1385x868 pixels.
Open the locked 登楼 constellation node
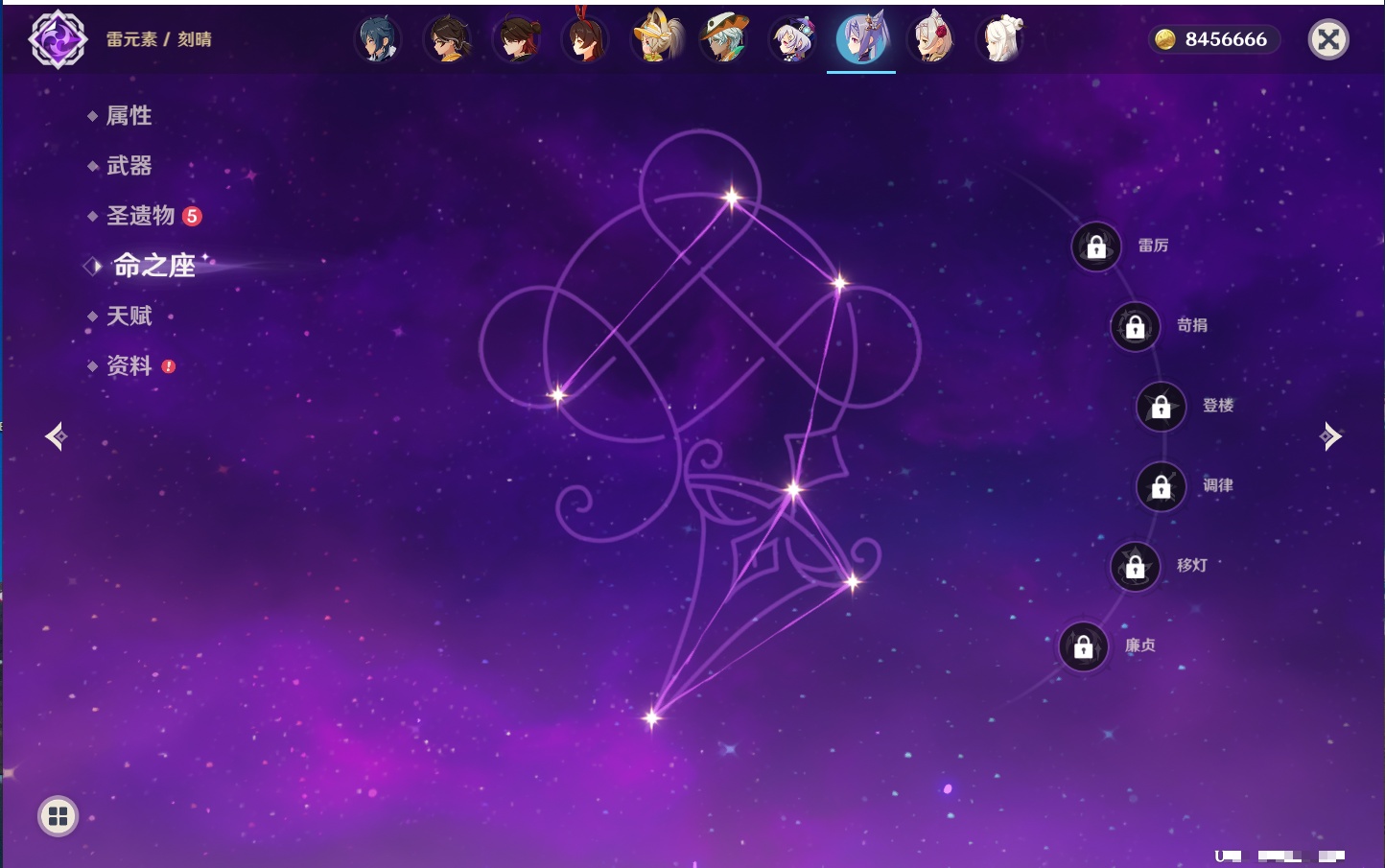point(1162,407)
